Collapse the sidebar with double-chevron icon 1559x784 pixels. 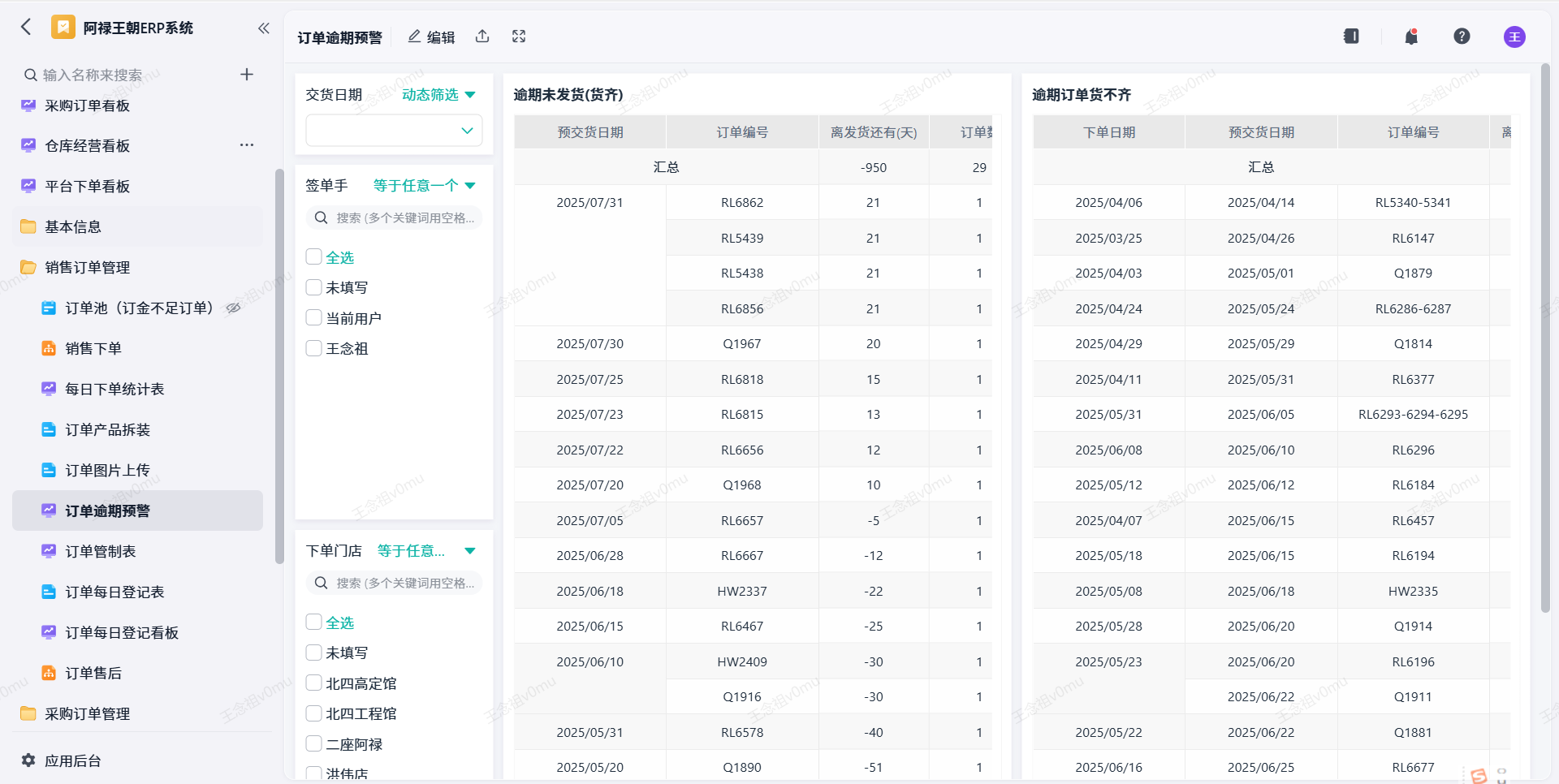tap(263, 28)
